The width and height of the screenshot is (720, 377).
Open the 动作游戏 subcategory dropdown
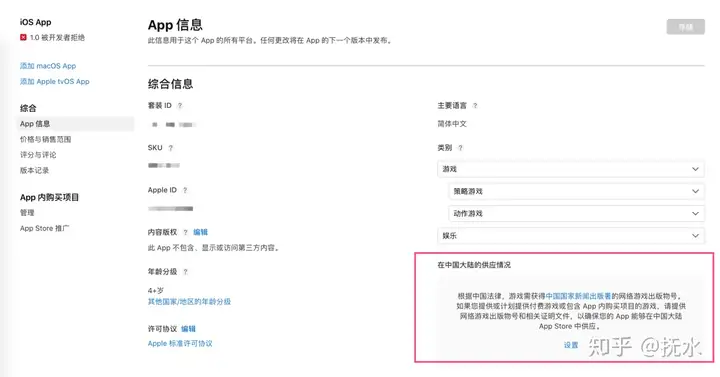tap(576, 214)
